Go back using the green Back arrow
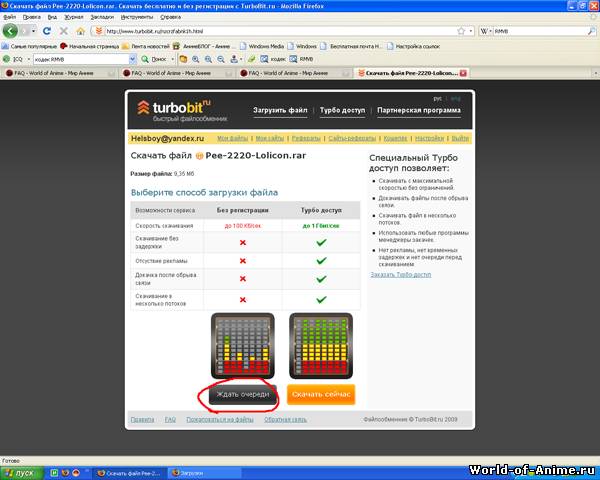 10,31
